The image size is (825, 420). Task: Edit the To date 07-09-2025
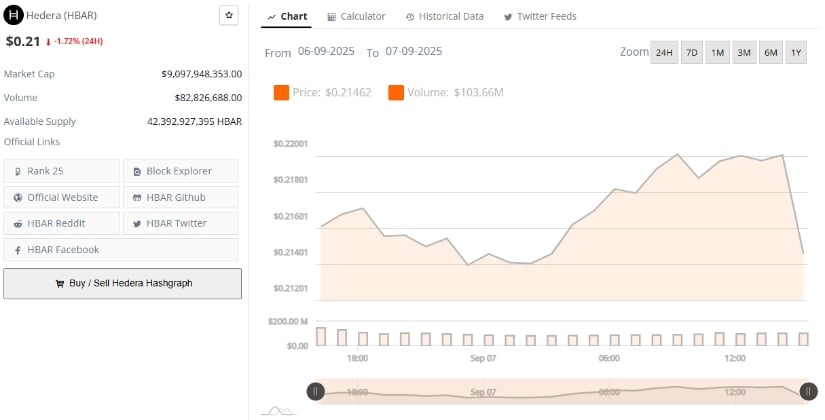coord(414,52)
